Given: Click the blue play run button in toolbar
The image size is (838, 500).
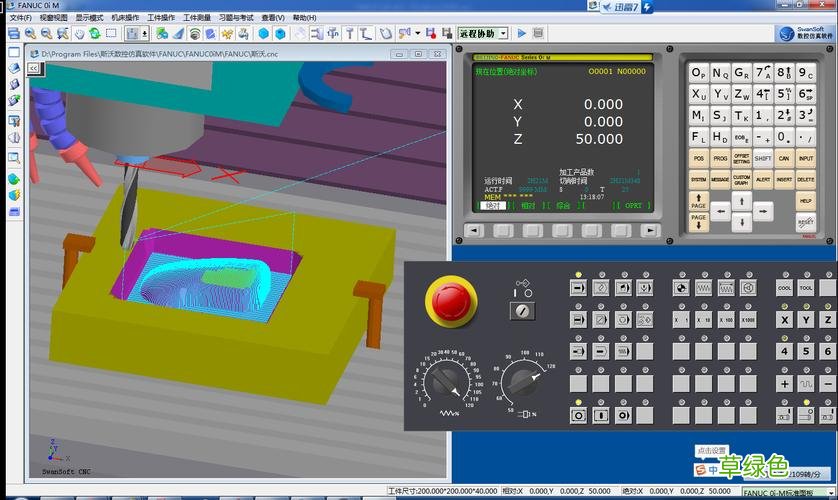Looking at the screenshot, I should point(522,33).
